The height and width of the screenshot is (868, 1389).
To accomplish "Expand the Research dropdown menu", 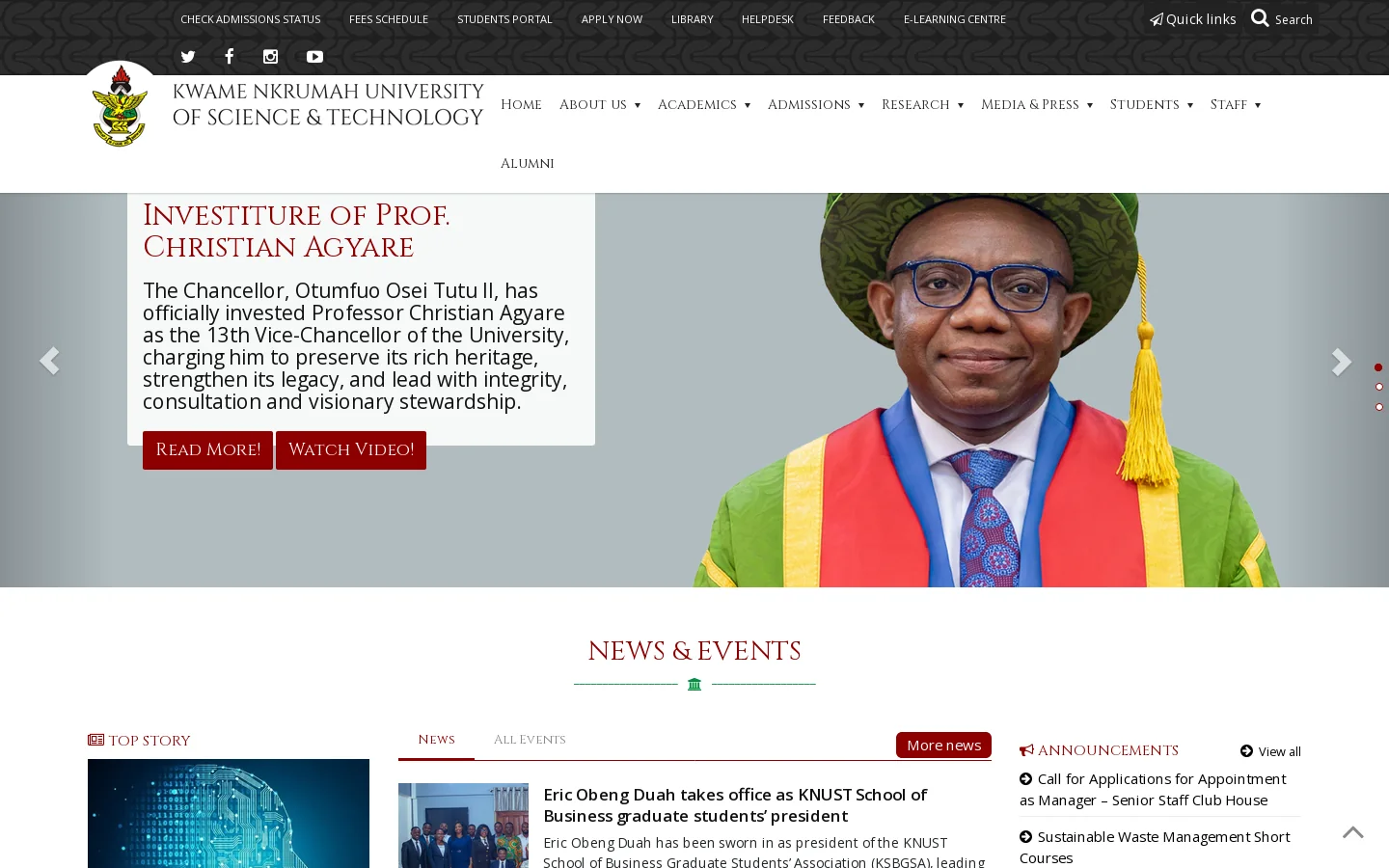I will [922, 105].
